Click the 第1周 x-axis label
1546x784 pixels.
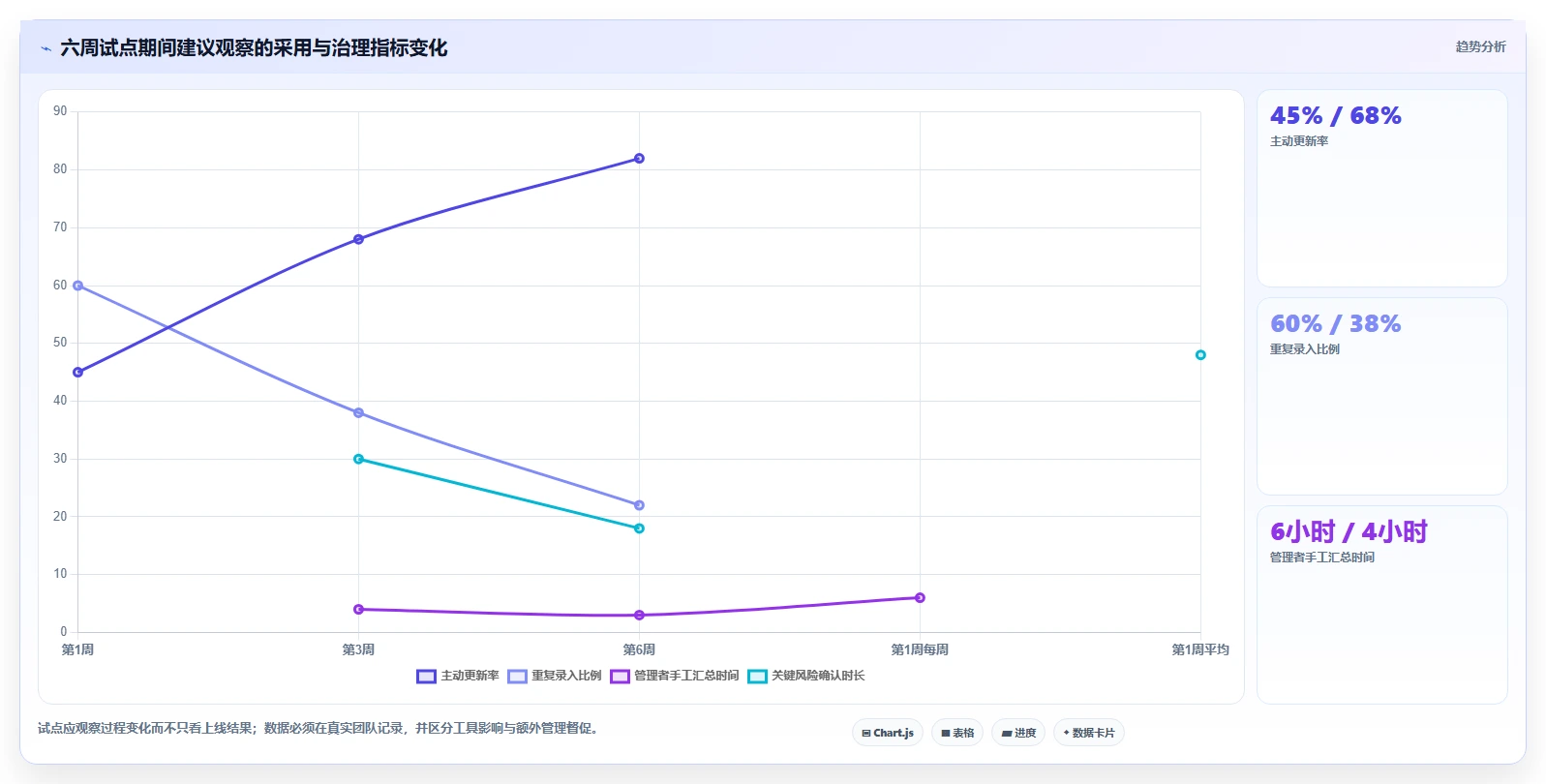pyautogui.click(x=77, y=649)
